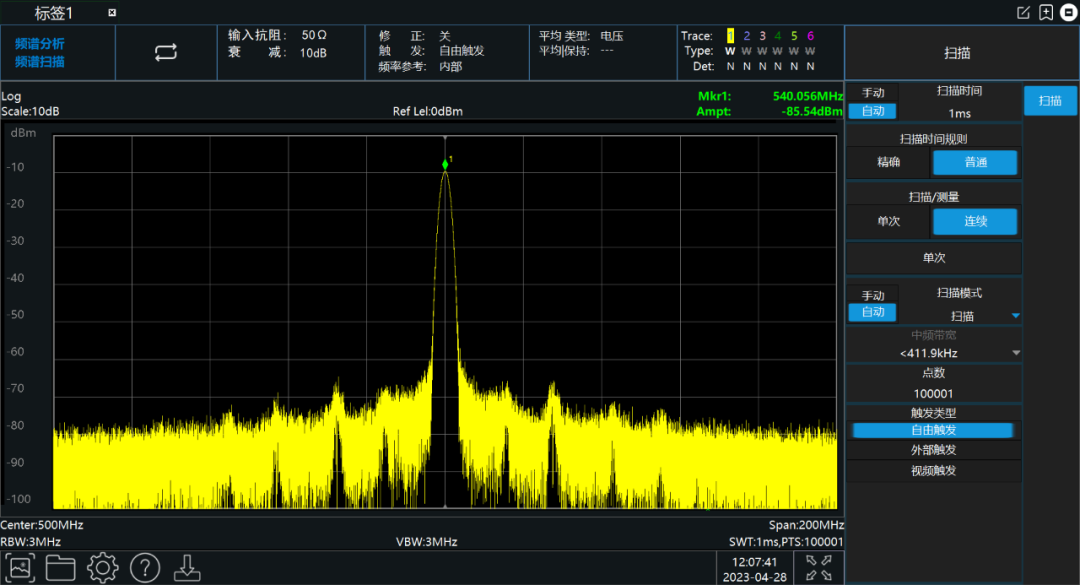Click the blue 扫描 side tab
Viewport: 1080px width, 585px height.
(x=1050, y=101)
